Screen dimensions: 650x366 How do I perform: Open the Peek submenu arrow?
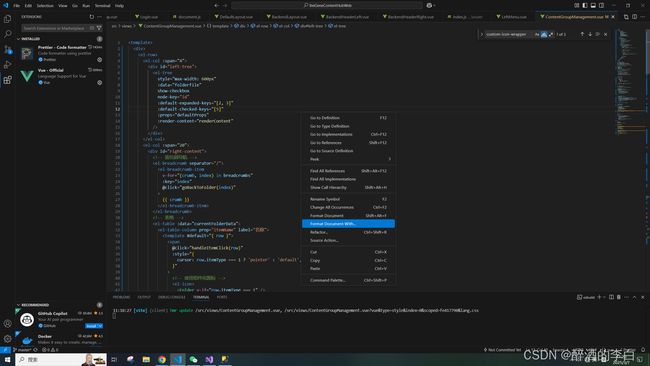tap(389, 159)
